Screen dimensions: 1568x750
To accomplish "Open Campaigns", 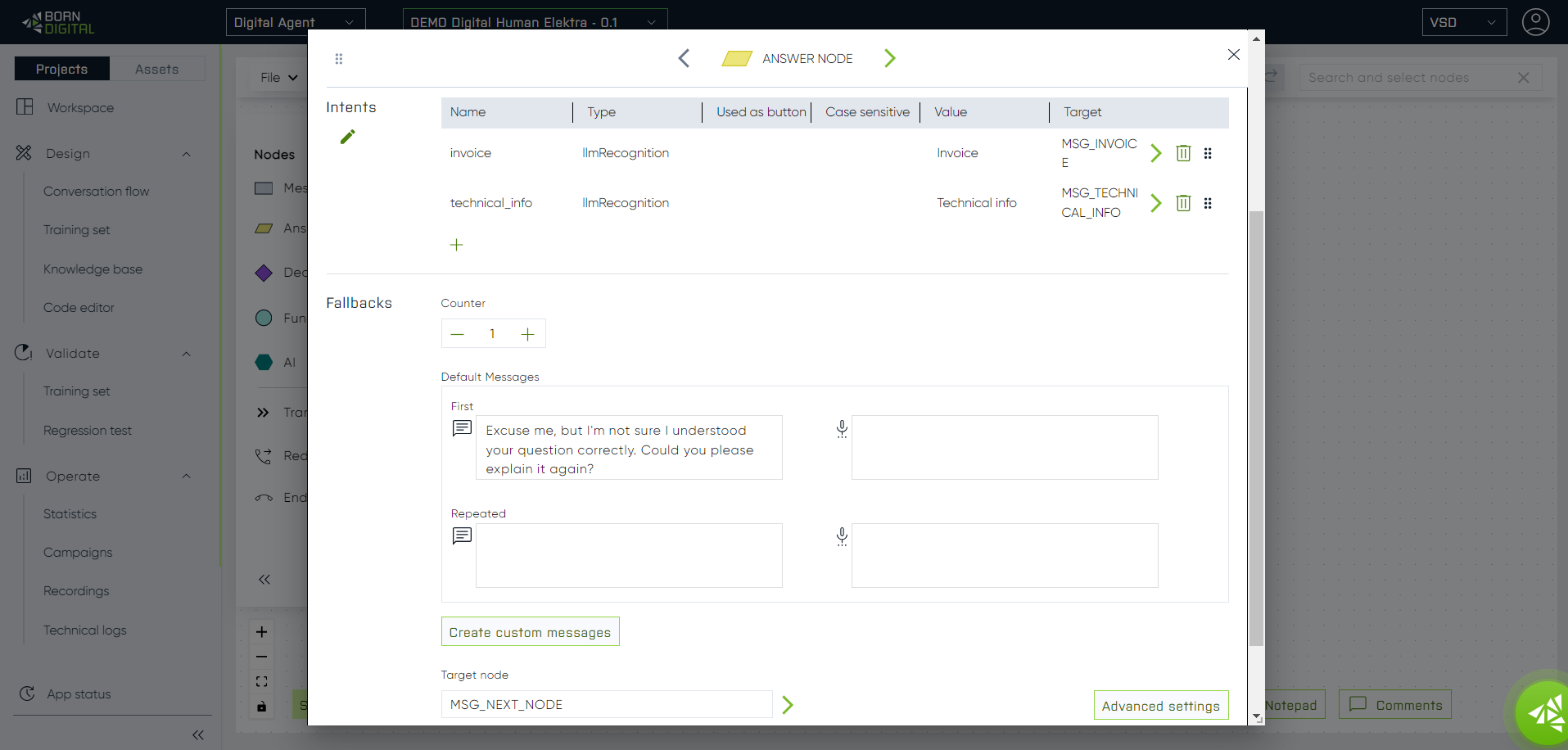I will tap(78, 553).
